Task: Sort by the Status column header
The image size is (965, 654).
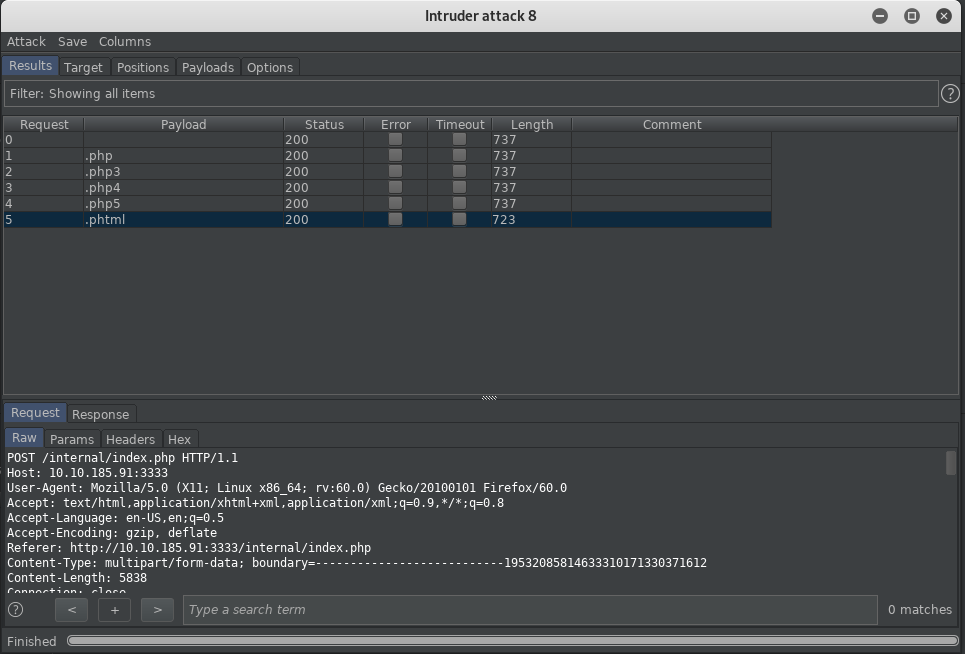Action: [324, 124]
